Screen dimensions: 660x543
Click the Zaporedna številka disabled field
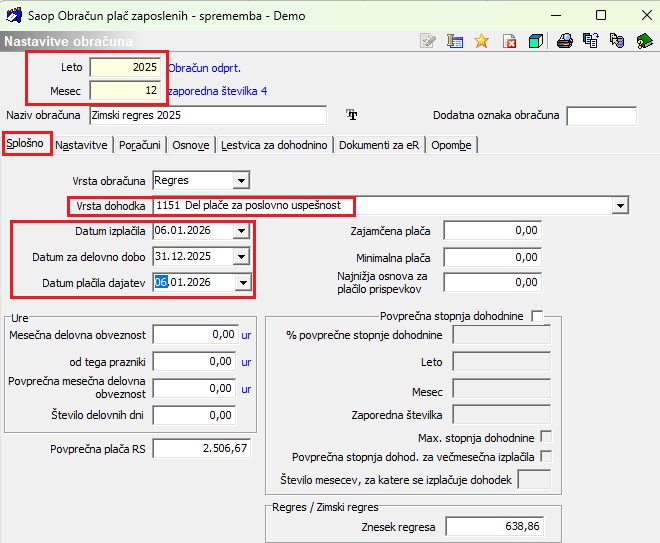502,415
